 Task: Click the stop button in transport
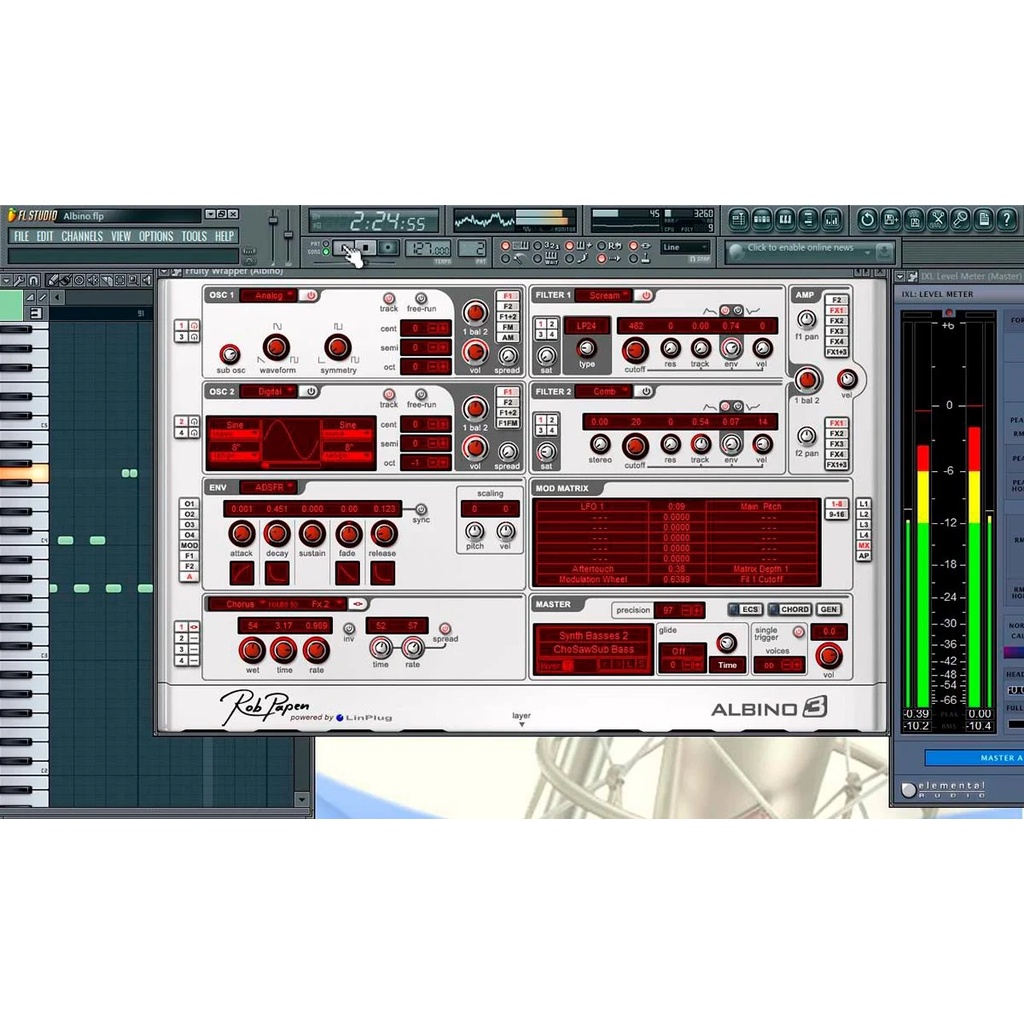click(366, 248)
